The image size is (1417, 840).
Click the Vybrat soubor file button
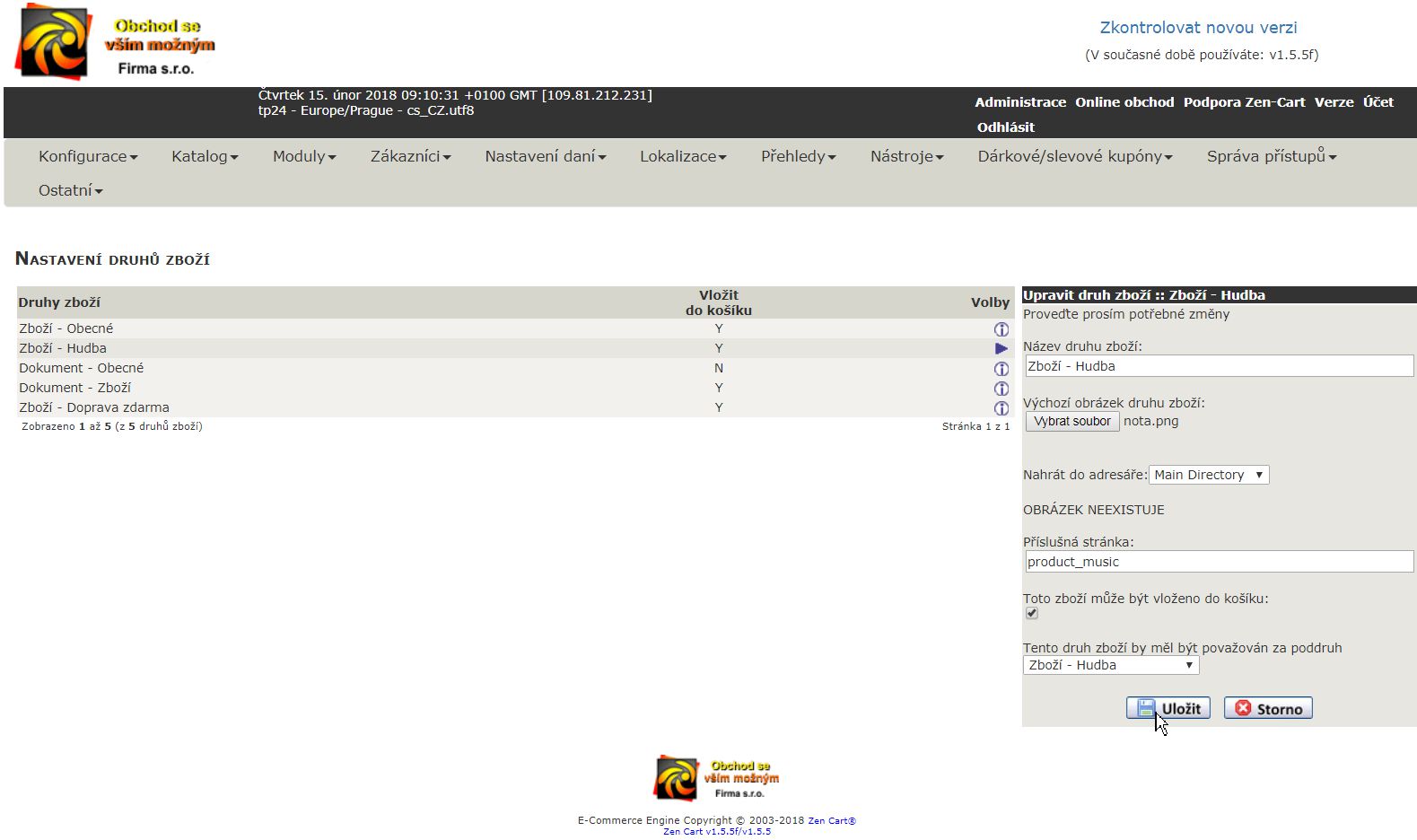pos(1071,421)
